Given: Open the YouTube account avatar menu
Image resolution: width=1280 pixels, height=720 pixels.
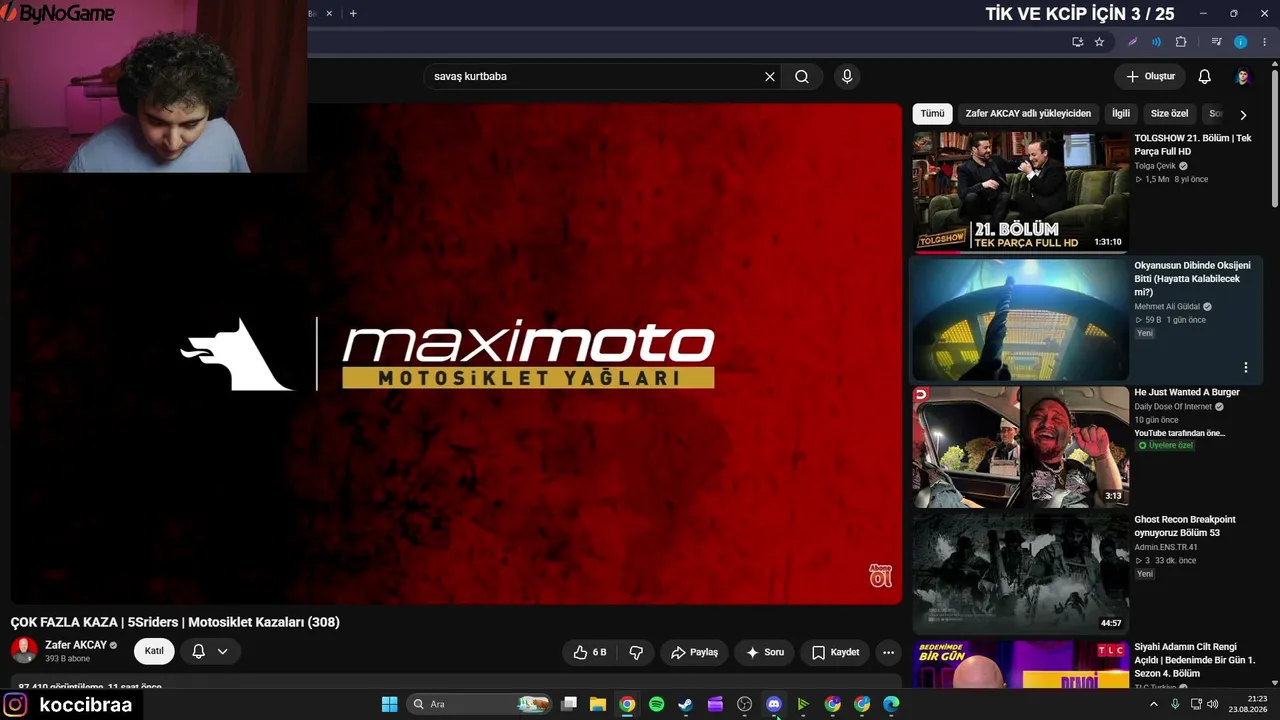Looking at the screenshot, I should point(1243,76).
